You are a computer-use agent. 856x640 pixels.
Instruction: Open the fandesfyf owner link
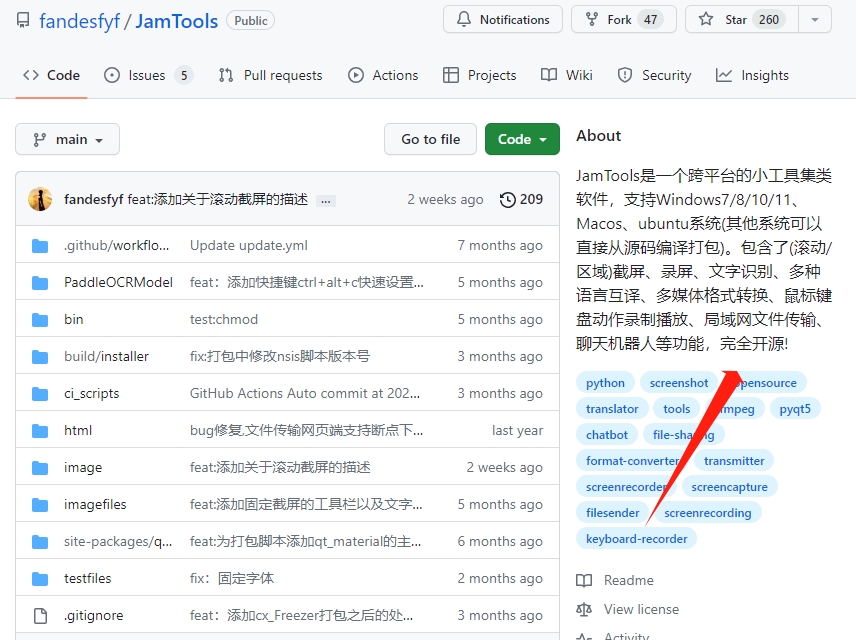[x=79, y=21]
